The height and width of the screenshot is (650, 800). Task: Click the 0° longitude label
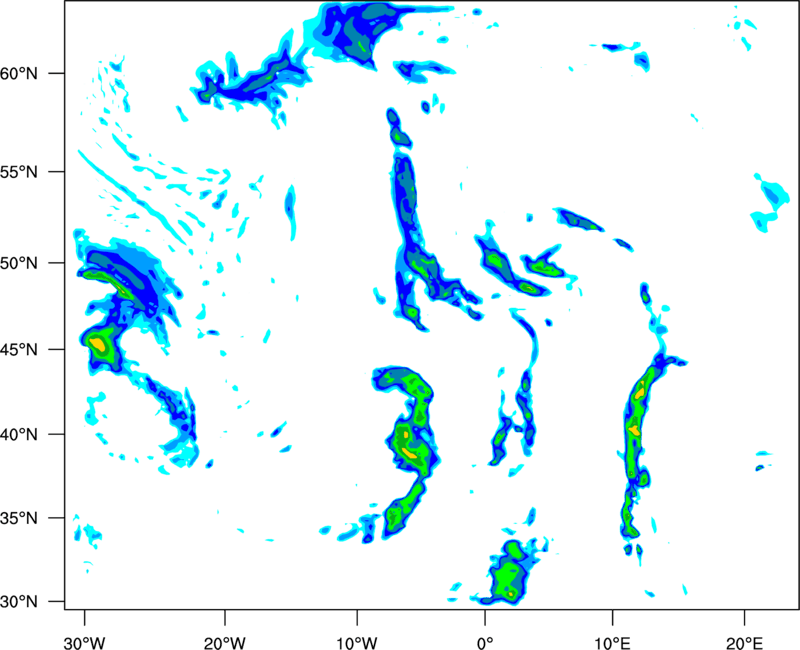[x=484, y=643]
